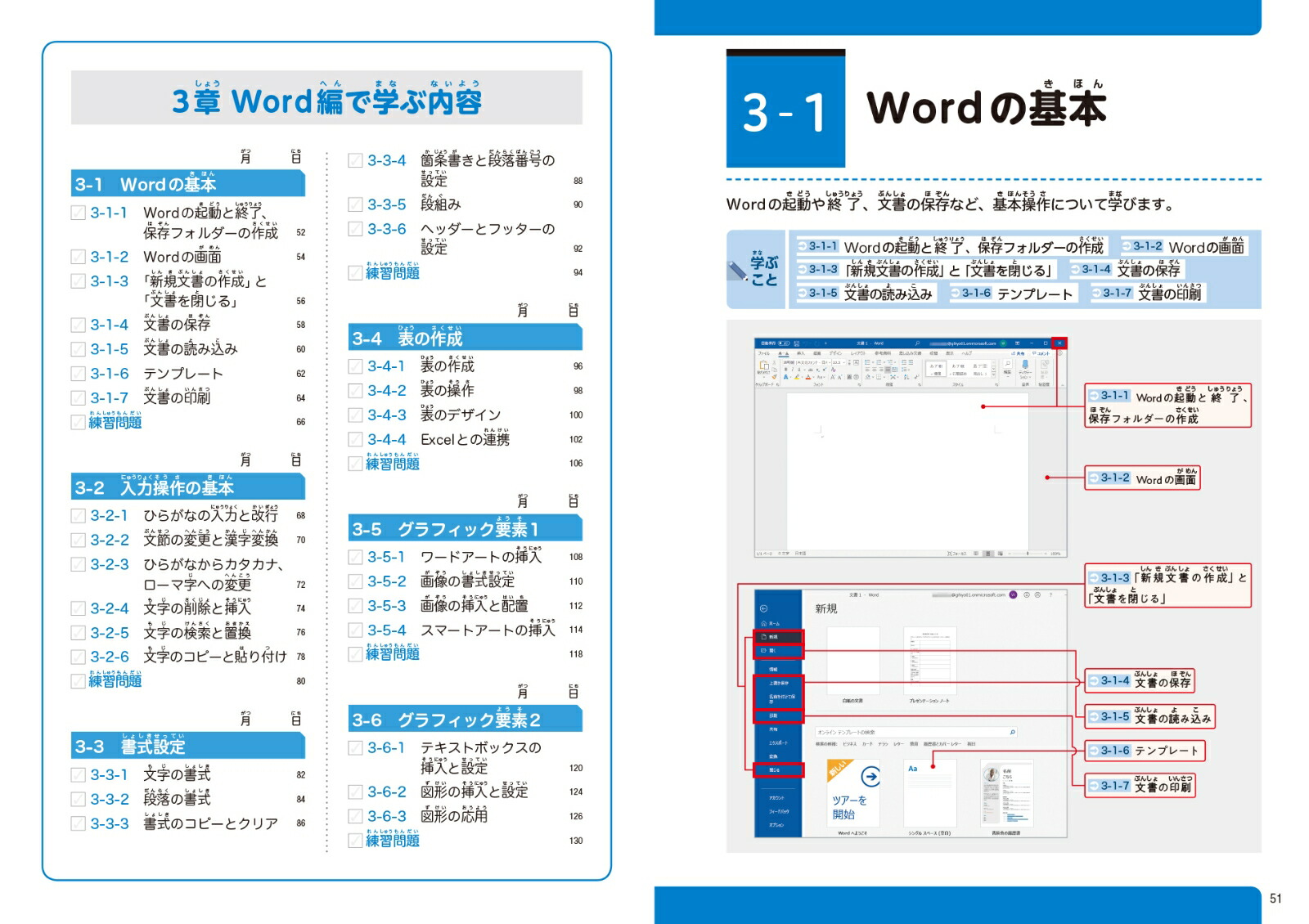Screen dimensions: 1309x924
Task: Select 新規 in the backstage sidebar
Action: coord(778,637)
